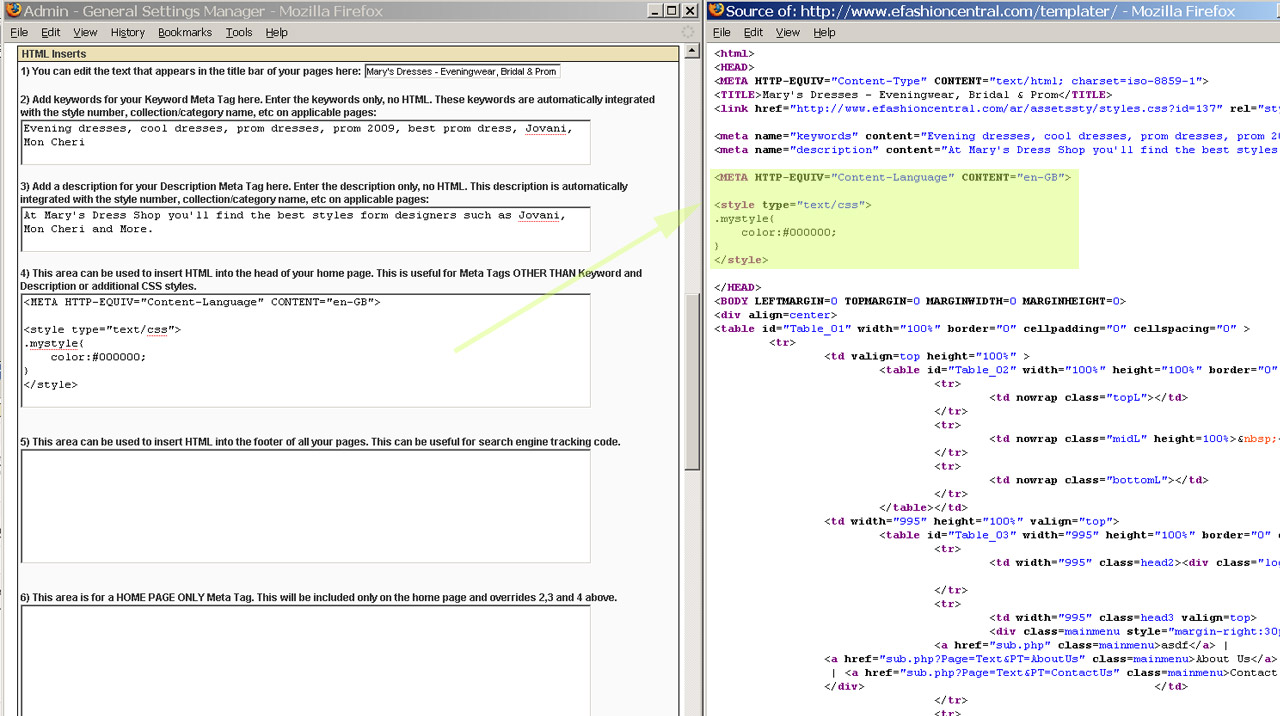This screenshot has height=716, width=1280.
Task: Click the instruction text for item 6
Action: tap(318, 597)
